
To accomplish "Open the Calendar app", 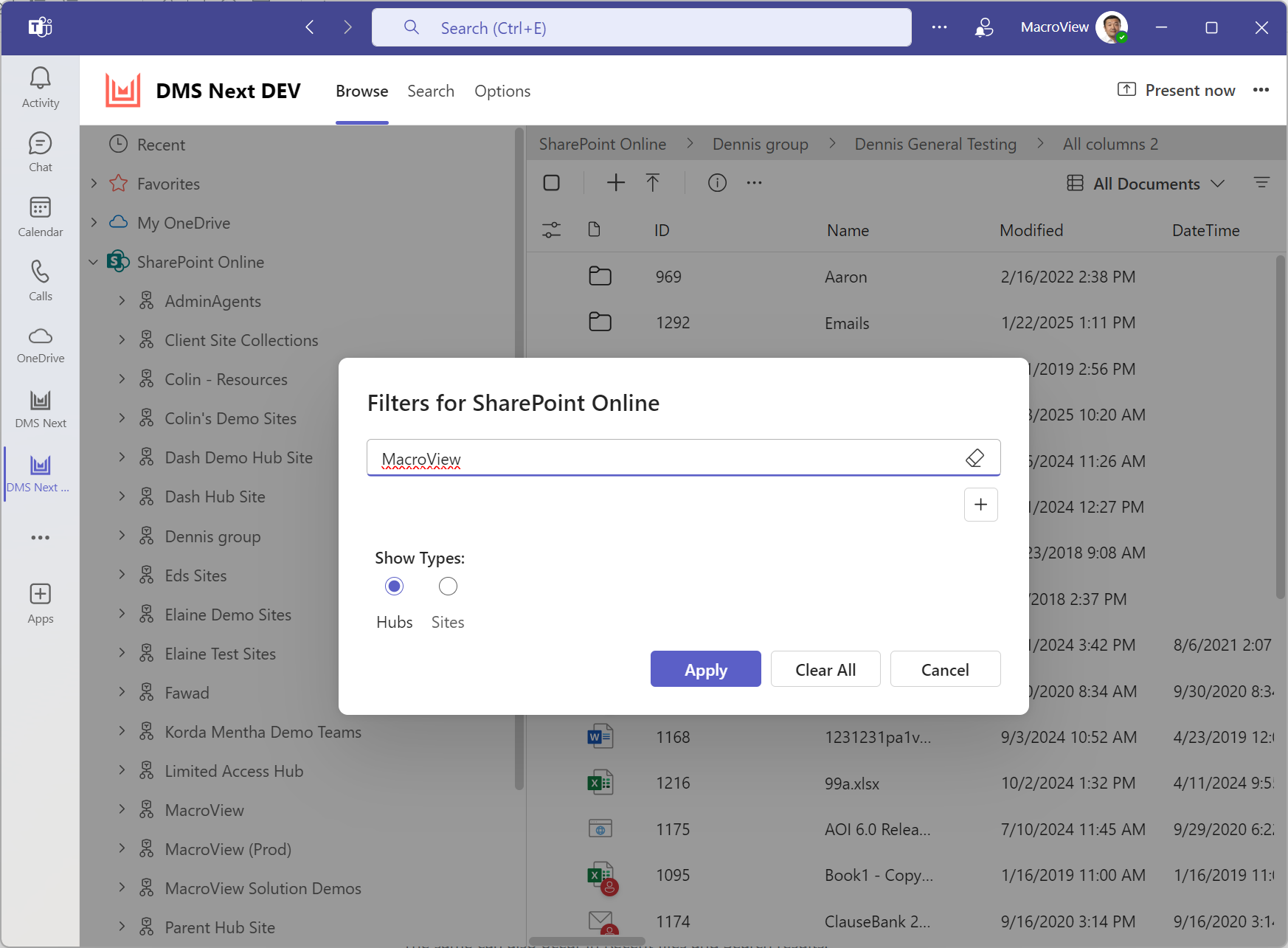I will [x=41, y=217].
